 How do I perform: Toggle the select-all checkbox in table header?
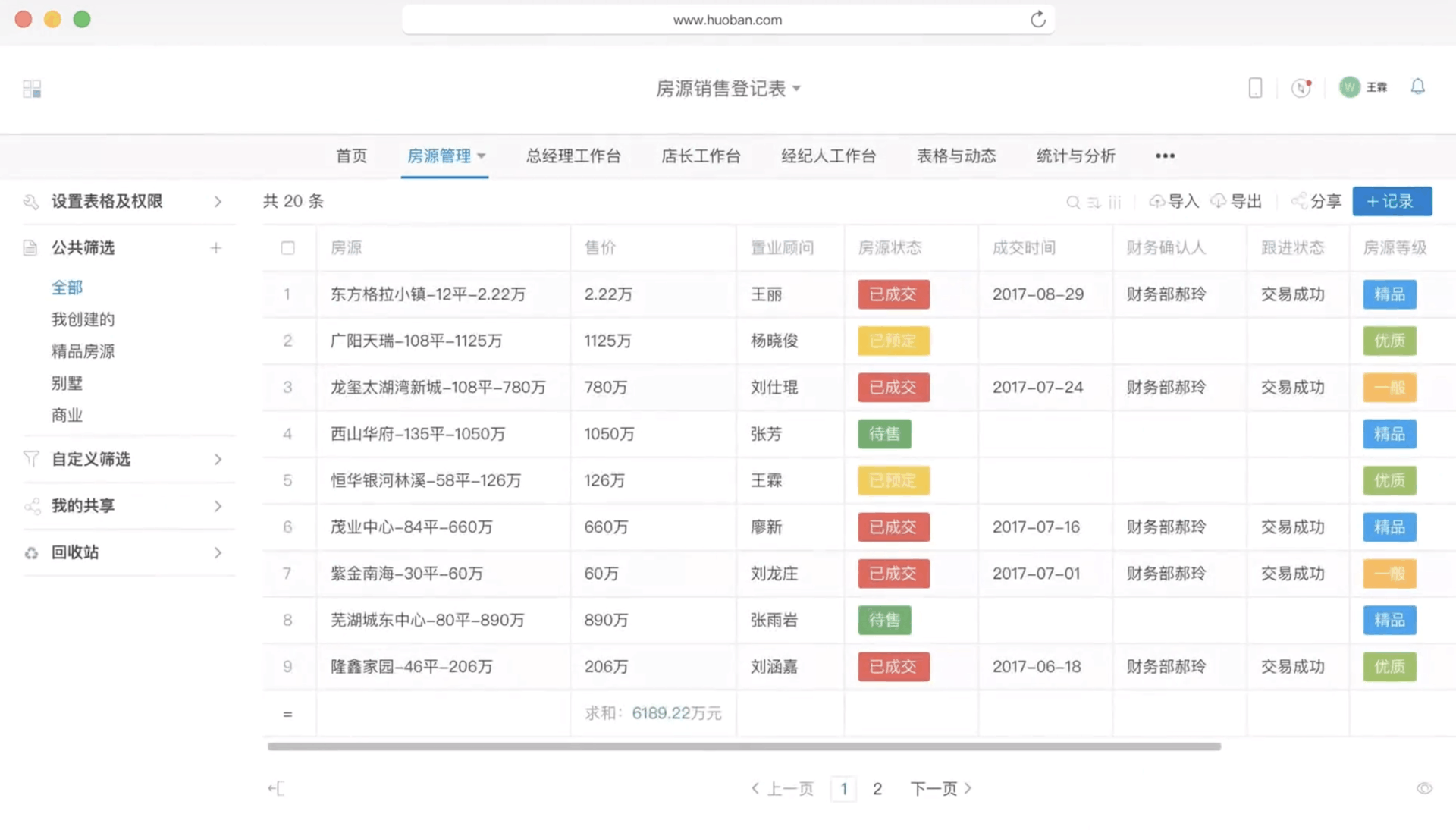point(287,248)
